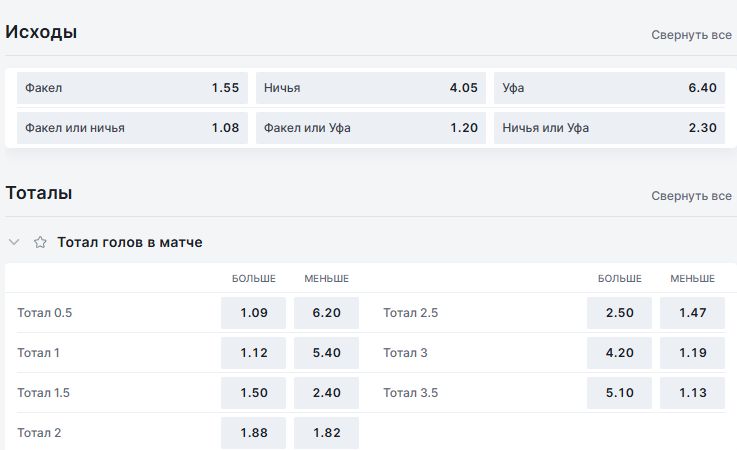Star the Тотал голов в матче market
737x450 pixels.
40,242
